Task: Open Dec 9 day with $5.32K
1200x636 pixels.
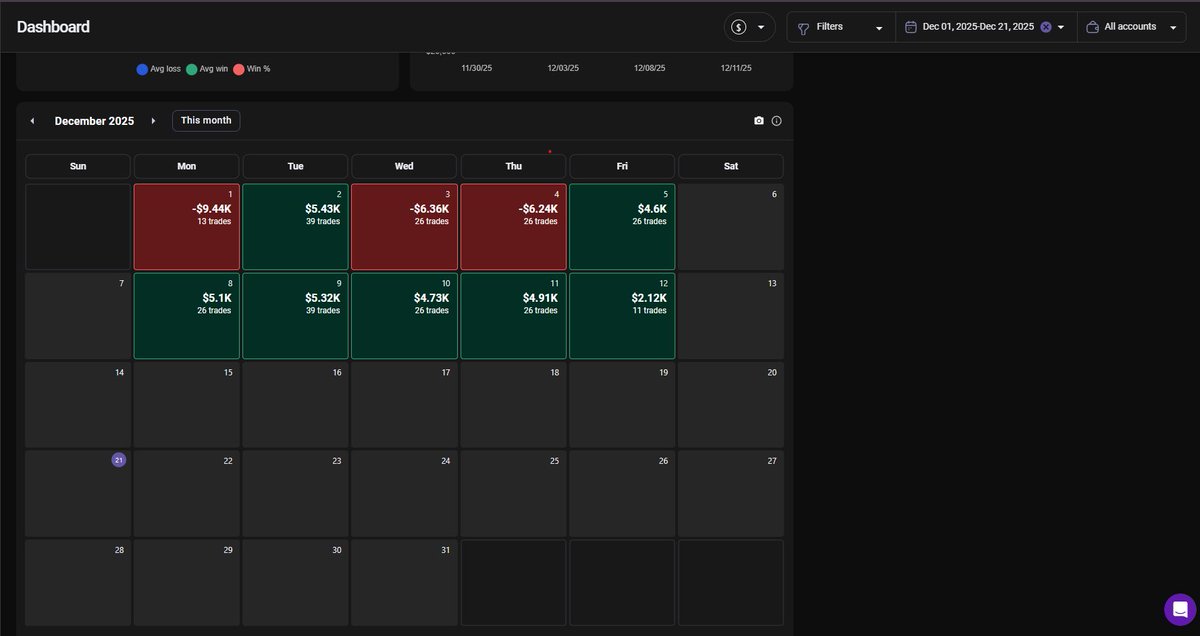Action: point(295,316)
